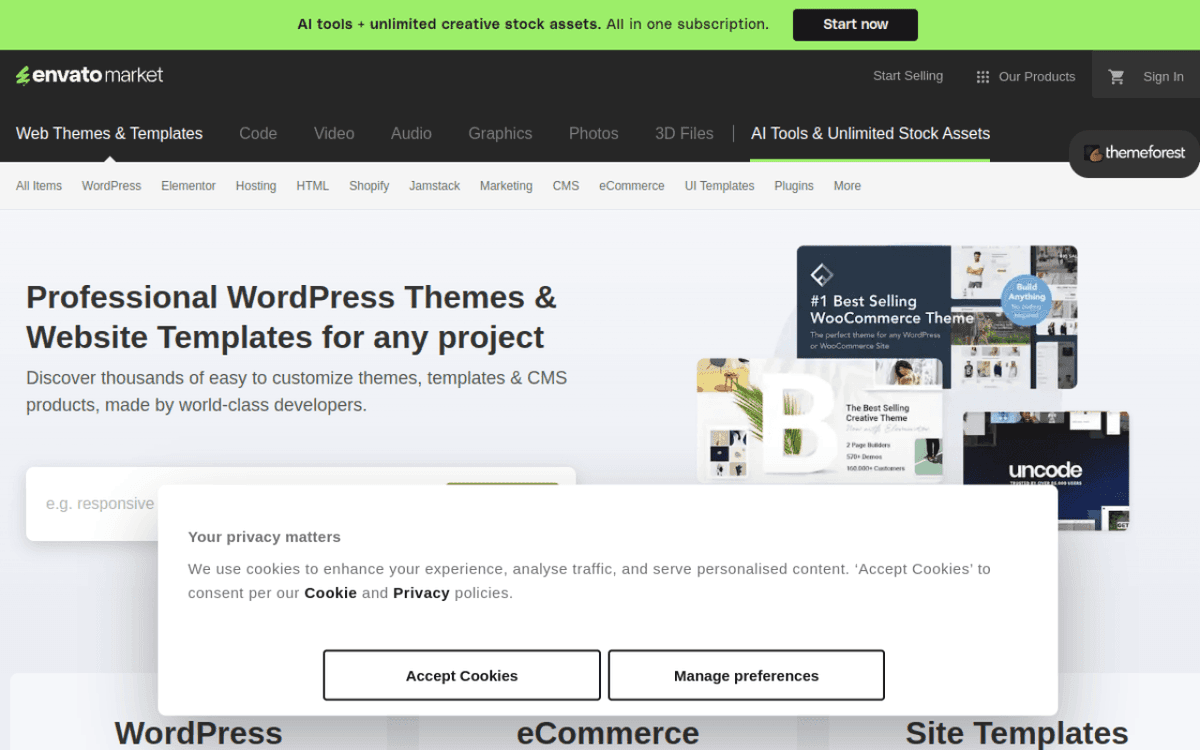Open the Video category tab
The width and height of the screenshot is (1200, 750).
click(334, 133)
